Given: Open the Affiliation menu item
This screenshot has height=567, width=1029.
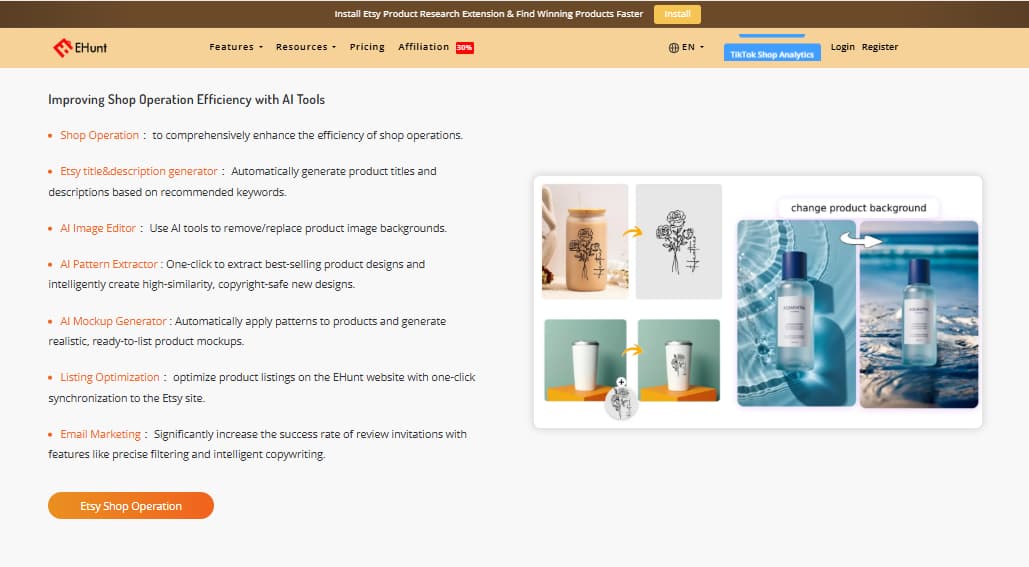Looking at the screenshot, I should click(x=423, y=47).
